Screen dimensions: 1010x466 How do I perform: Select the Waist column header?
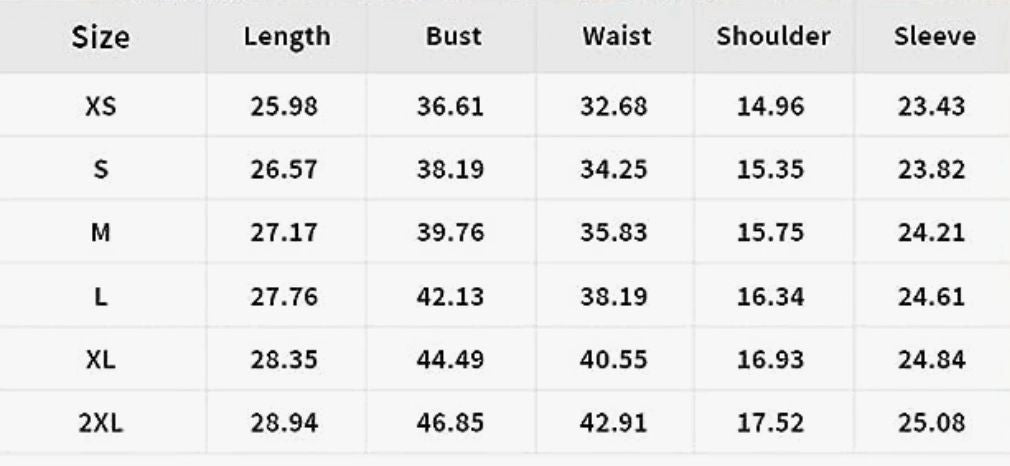[x=617, y=38]
